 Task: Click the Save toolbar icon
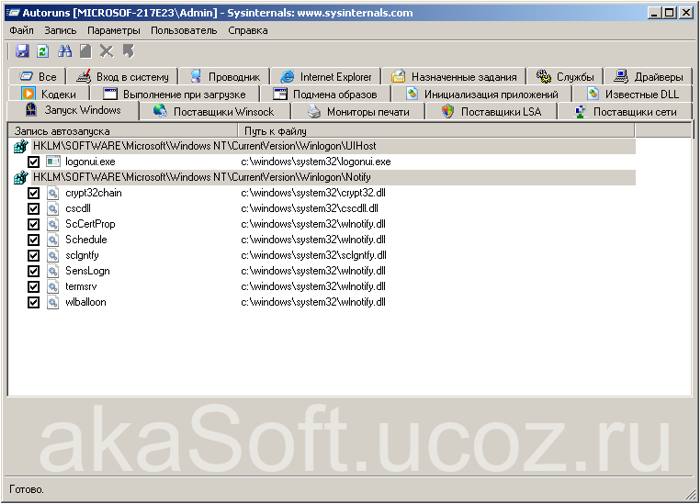click(22, 51)
